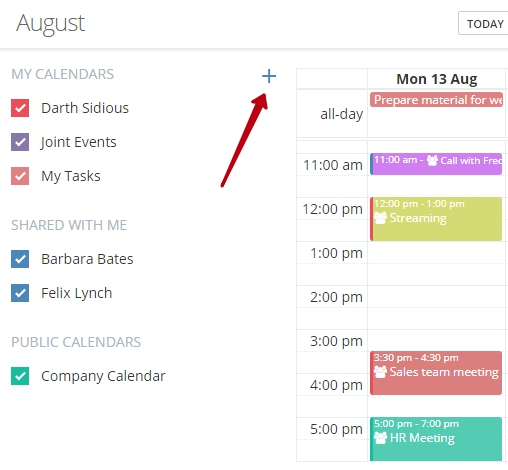Hide Barbara Bates shared calendar
Image resolution: width=508 pixels, height=470 pixels.
tap(20, 259)
